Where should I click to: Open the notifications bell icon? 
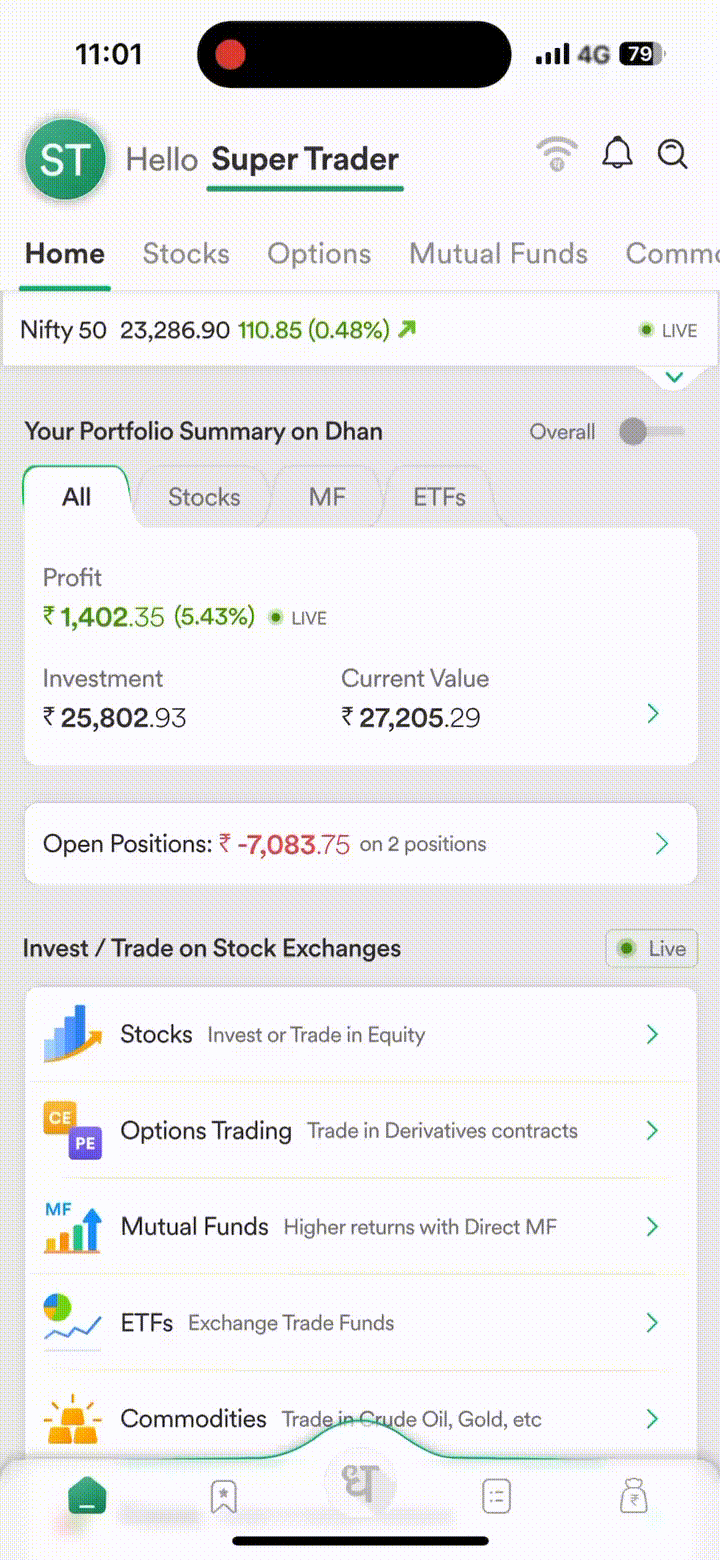pyautogui.click(x=617, y=155)
